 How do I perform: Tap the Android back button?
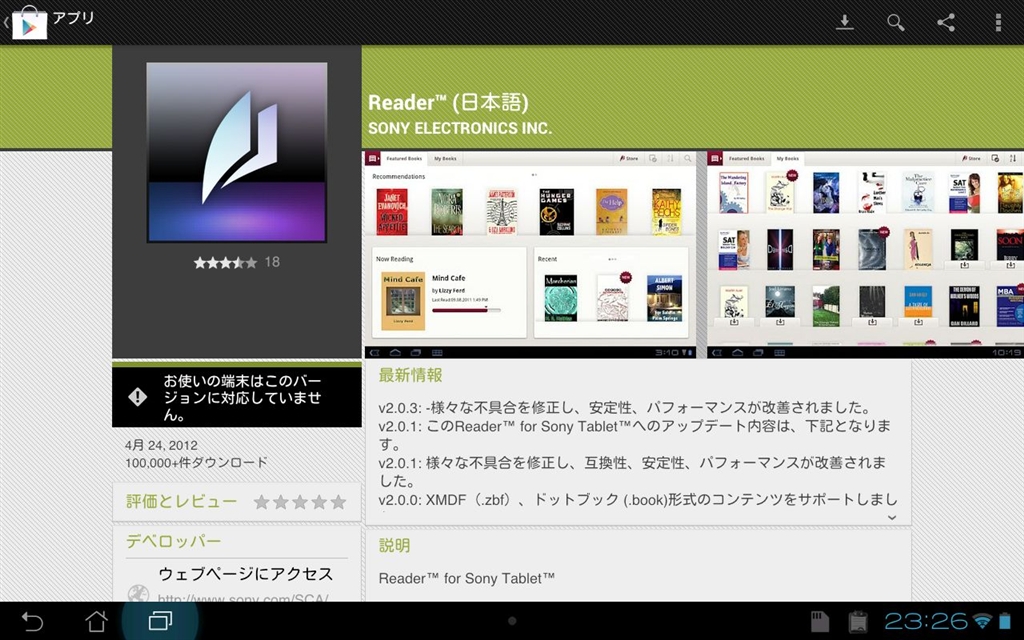click(32, 621)
